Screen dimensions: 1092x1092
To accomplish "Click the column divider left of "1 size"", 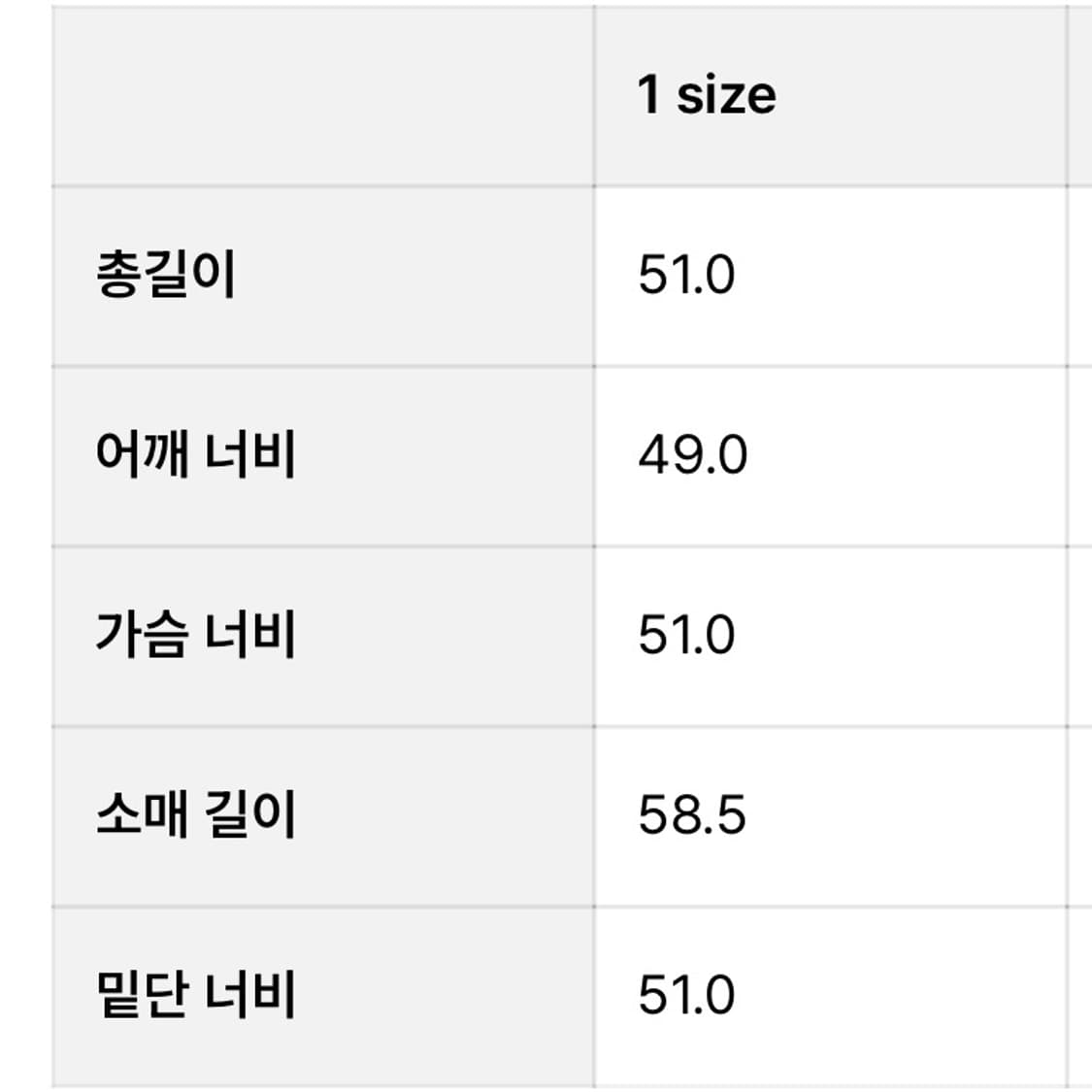I will 594,95.
